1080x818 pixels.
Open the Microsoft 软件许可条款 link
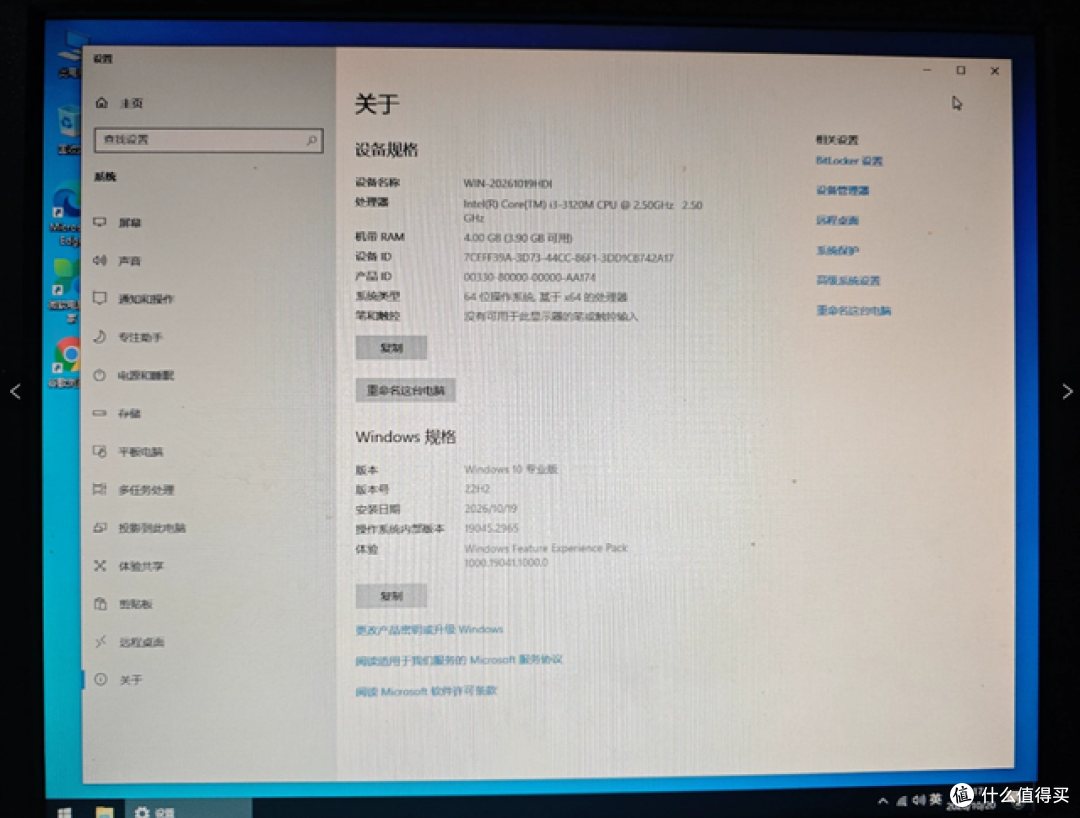[426, 691]
